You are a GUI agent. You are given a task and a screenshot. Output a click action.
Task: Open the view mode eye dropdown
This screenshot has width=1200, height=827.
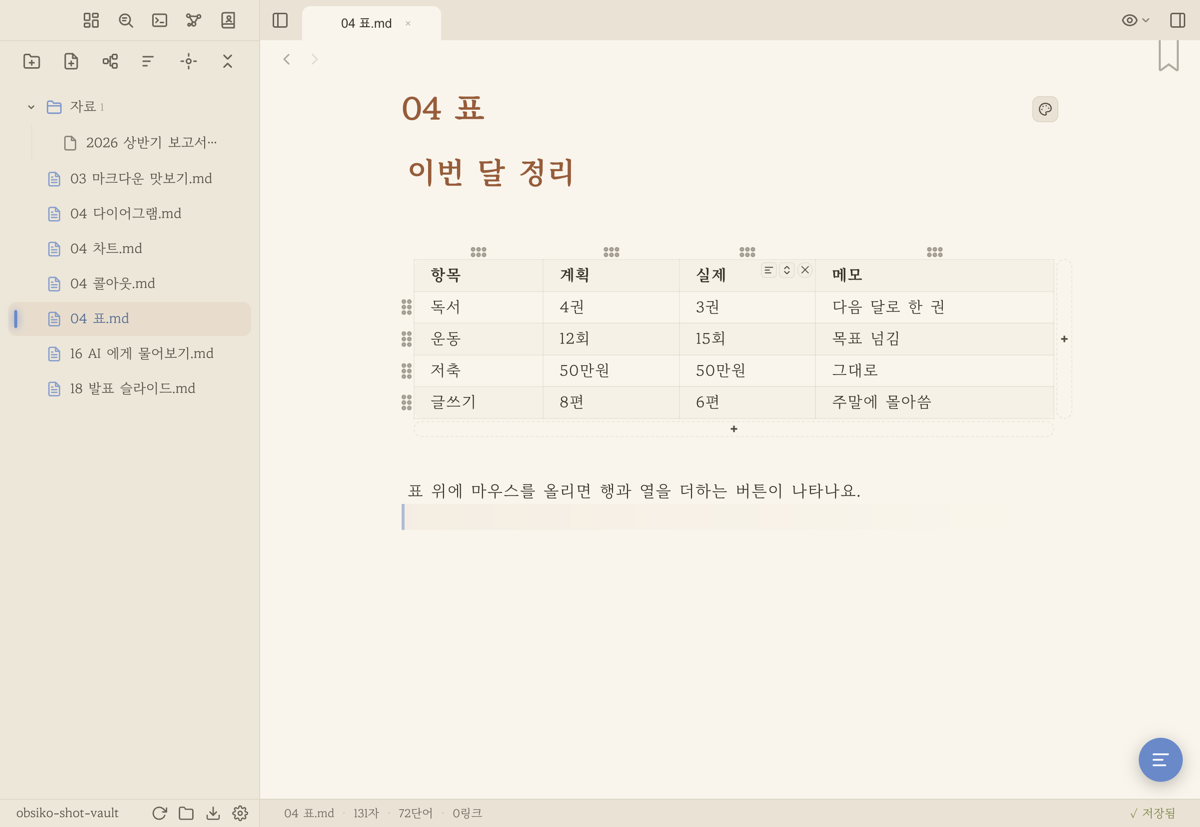[x=1135, y=20]
